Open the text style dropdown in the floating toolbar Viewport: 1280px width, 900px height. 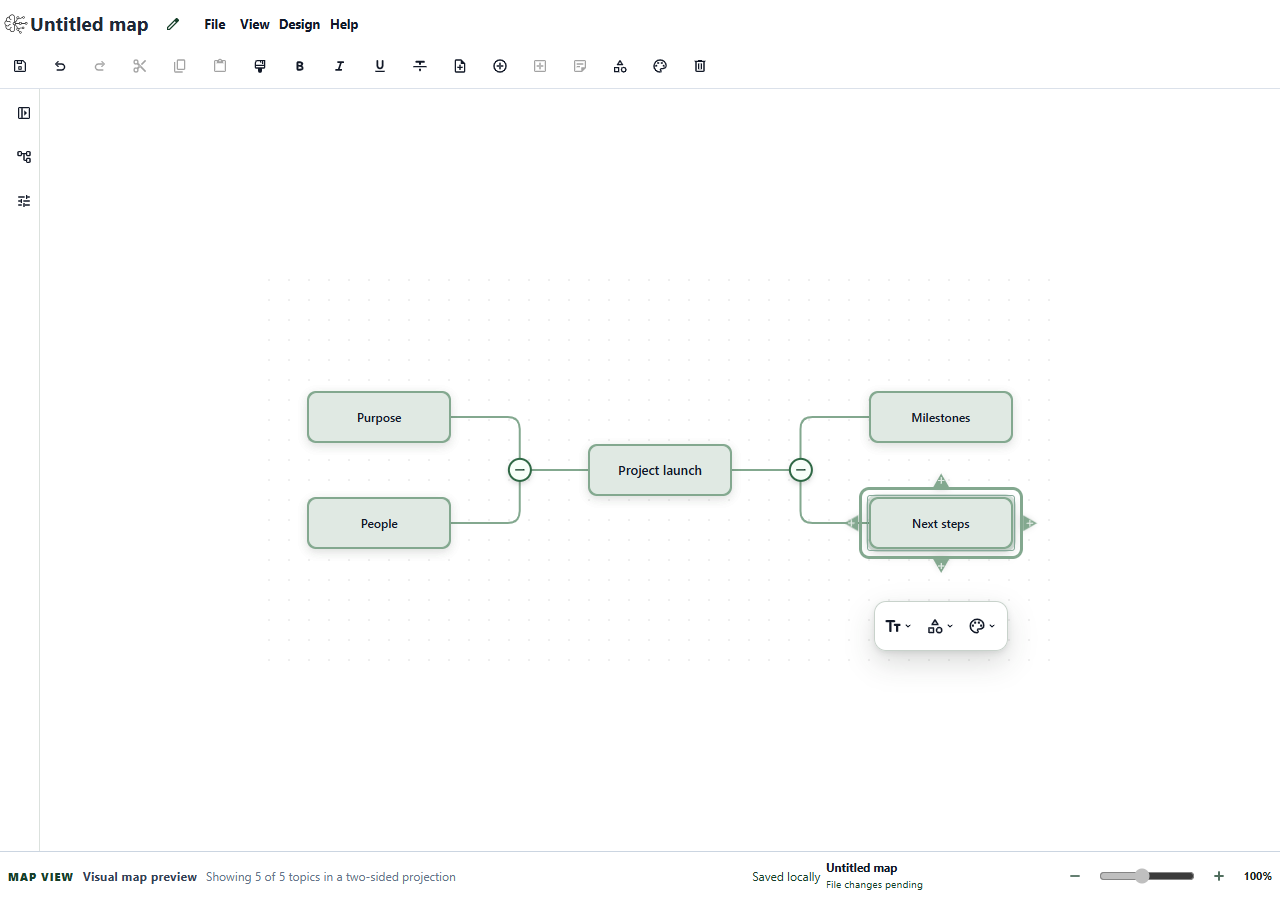(898, 626)
